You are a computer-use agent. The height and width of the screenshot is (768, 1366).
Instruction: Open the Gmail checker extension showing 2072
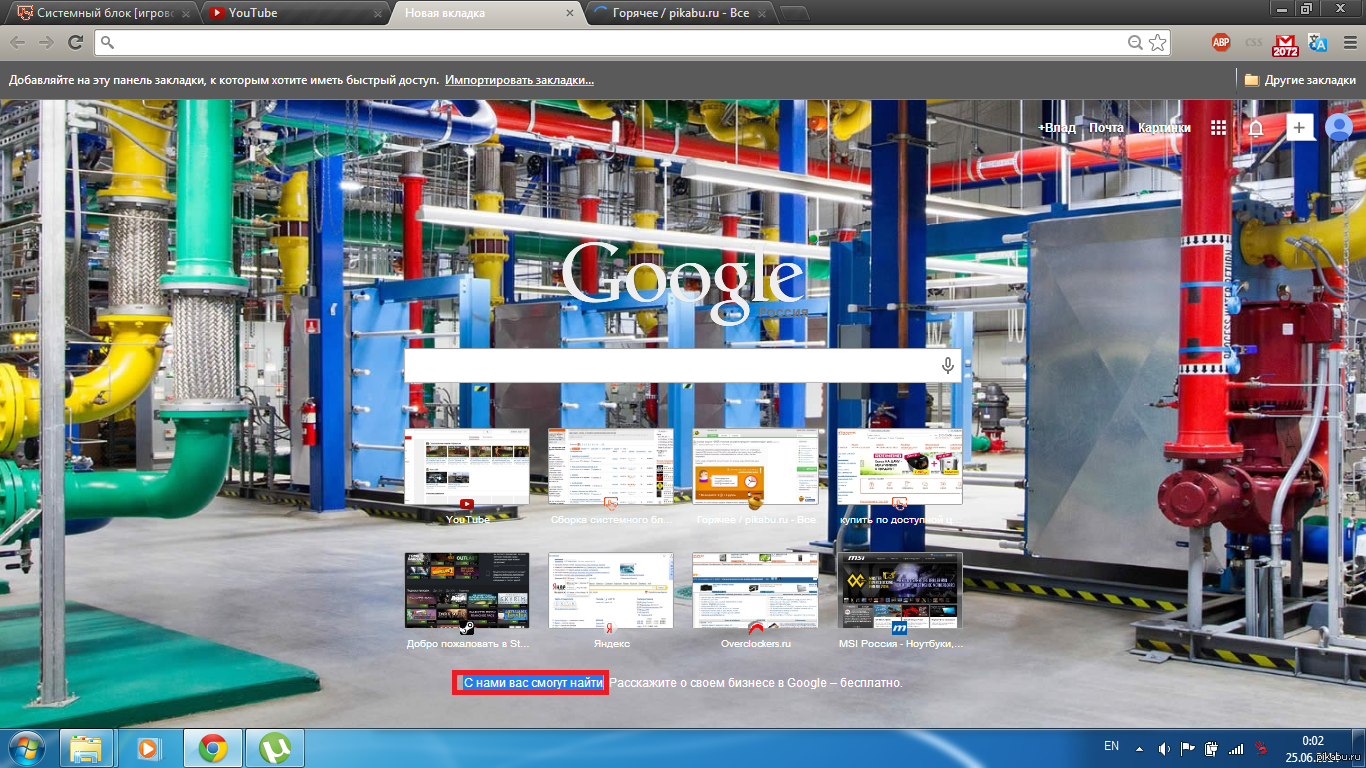1285,43
